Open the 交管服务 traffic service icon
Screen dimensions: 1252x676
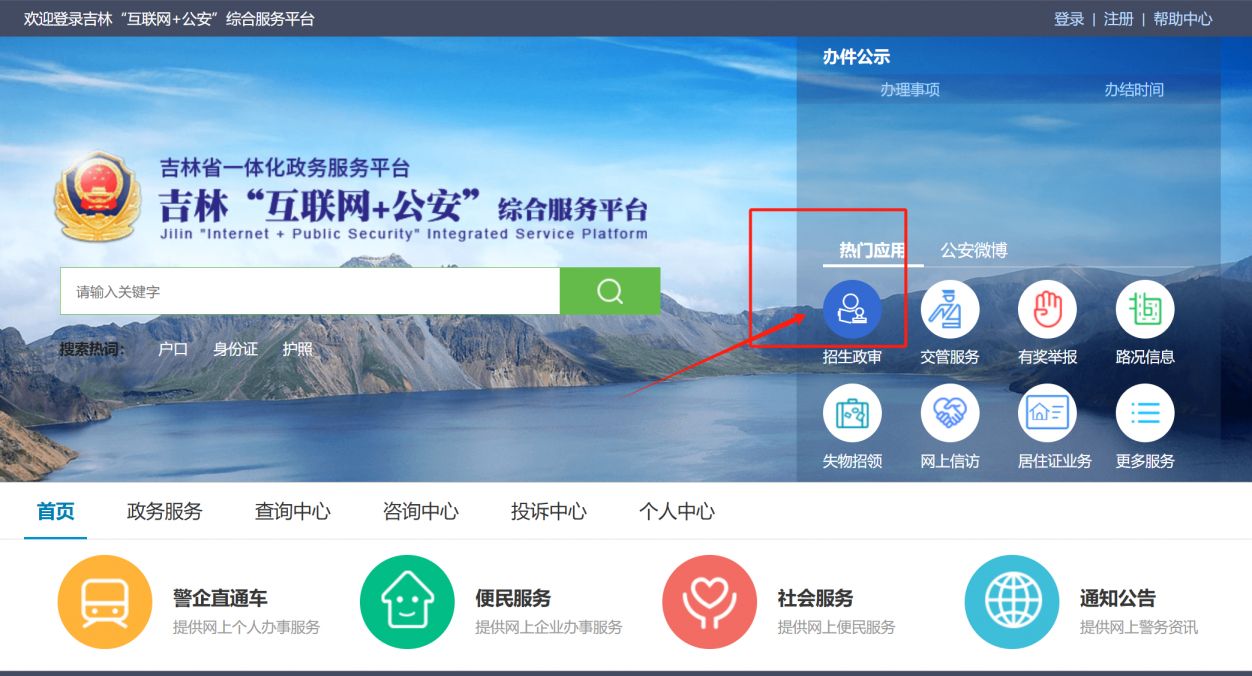(950, 309)
